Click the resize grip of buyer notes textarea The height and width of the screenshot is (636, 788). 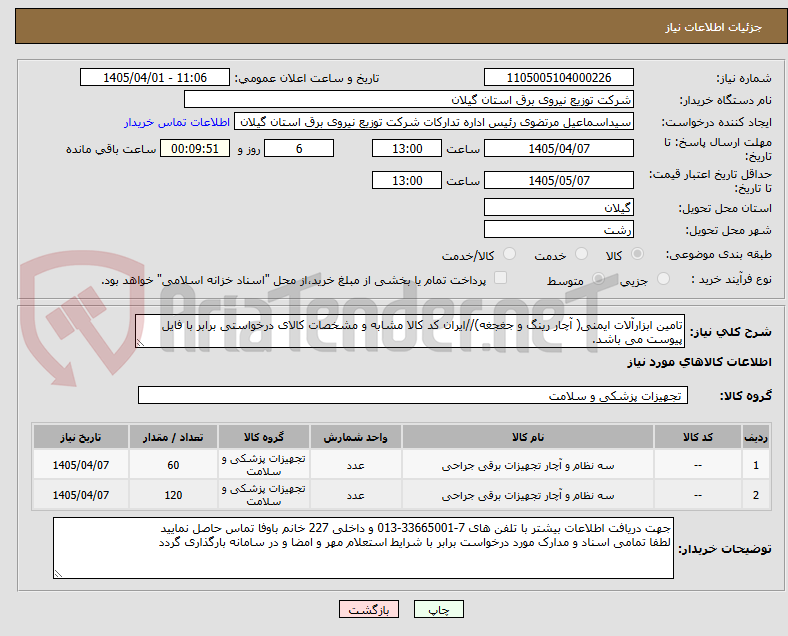coord(58,573)
